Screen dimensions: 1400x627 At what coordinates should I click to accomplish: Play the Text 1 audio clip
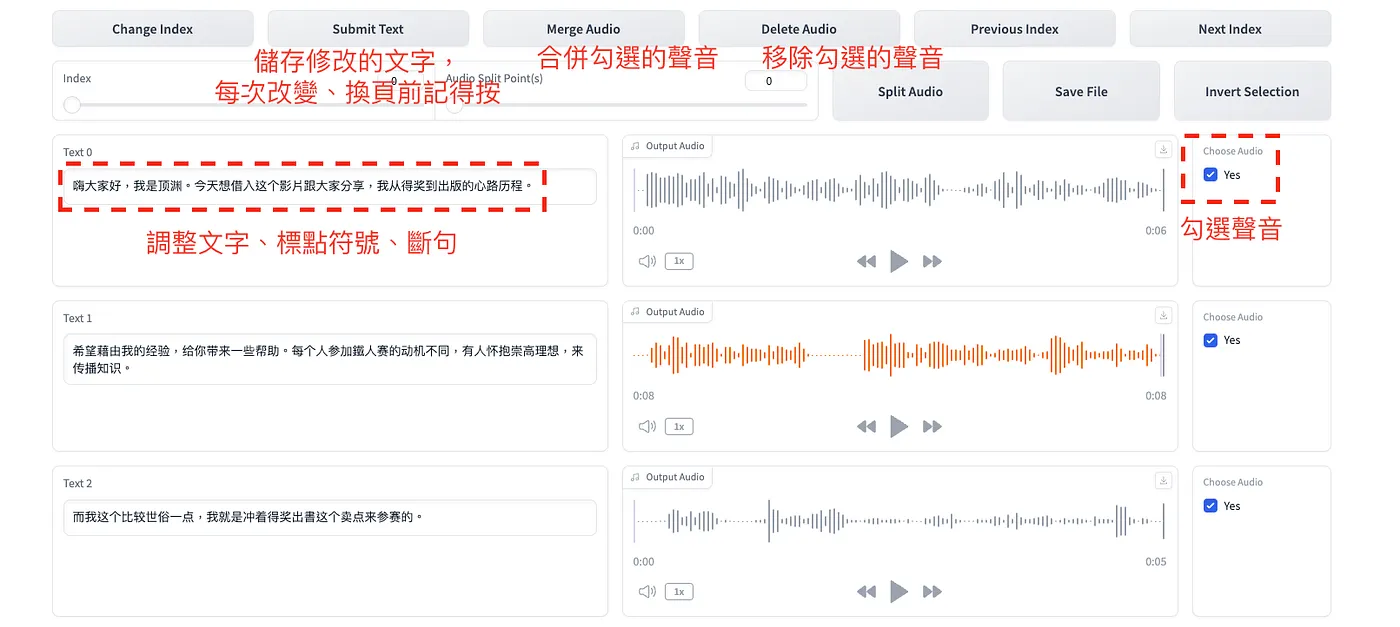tap(899, 426)
